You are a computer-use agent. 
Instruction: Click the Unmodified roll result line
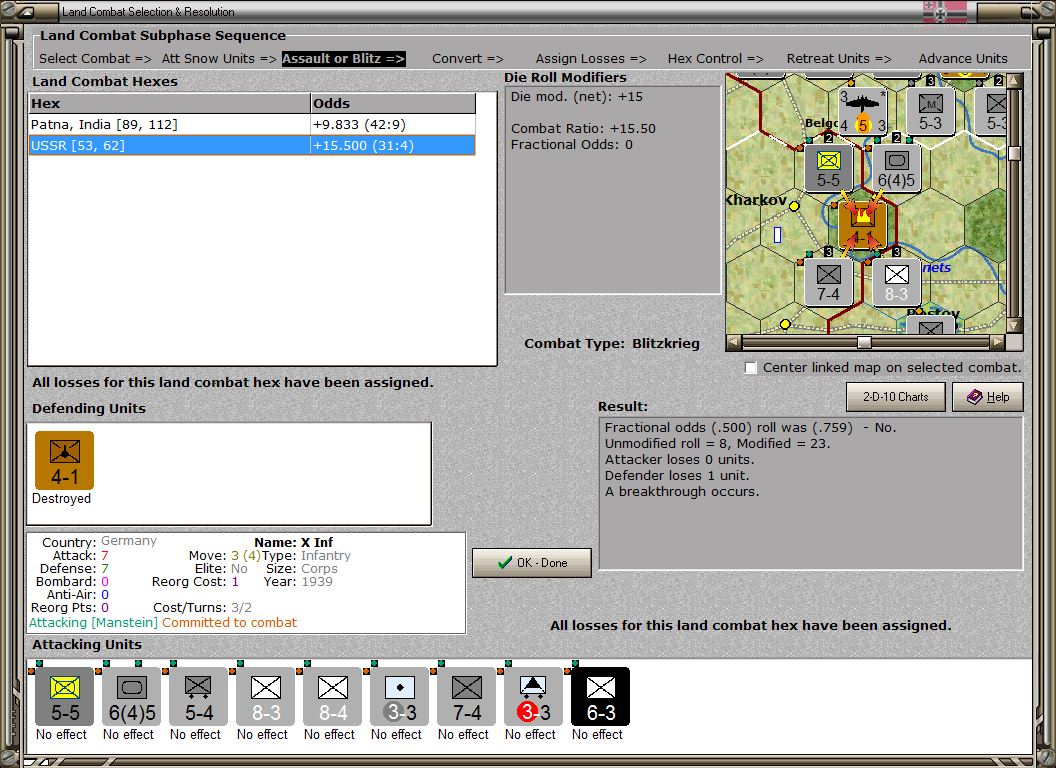(717, 443)
